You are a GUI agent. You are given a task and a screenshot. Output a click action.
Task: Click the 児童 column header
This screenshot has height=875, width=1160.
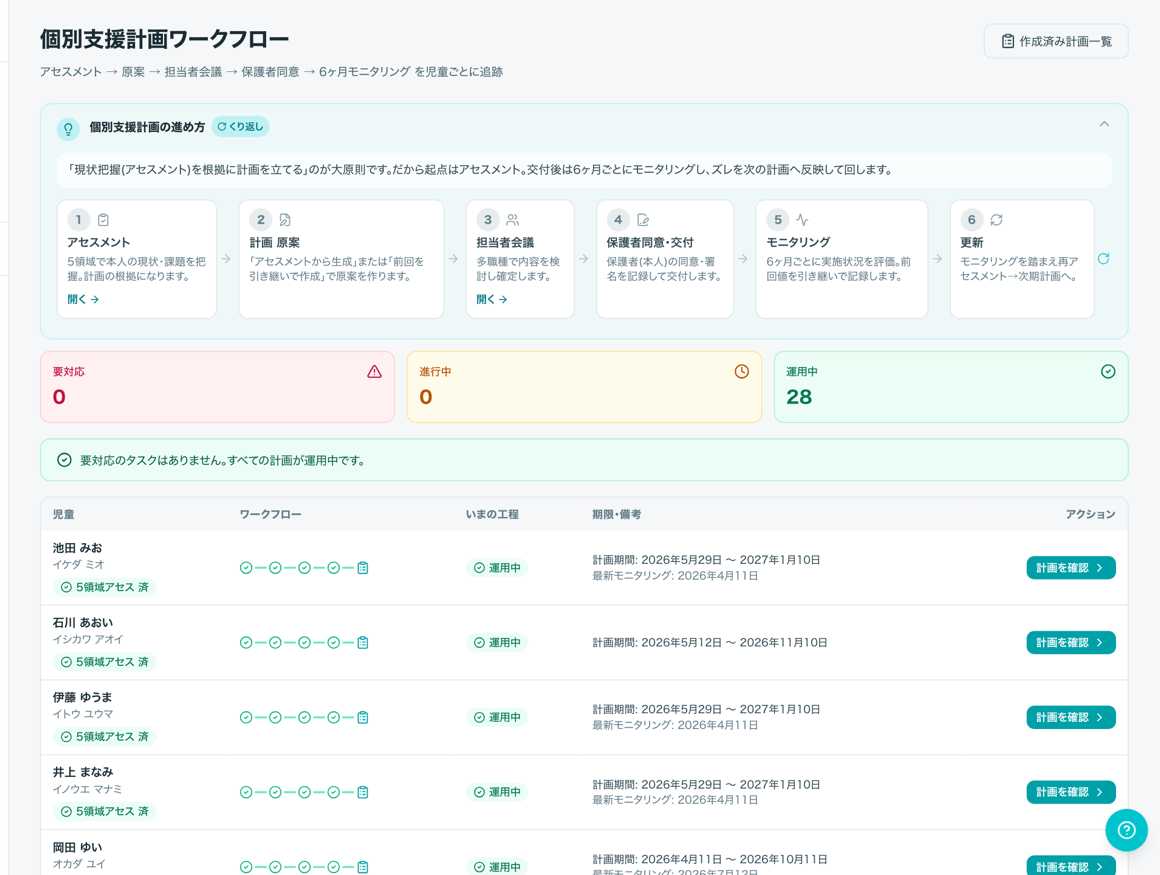tap(64, 514)
